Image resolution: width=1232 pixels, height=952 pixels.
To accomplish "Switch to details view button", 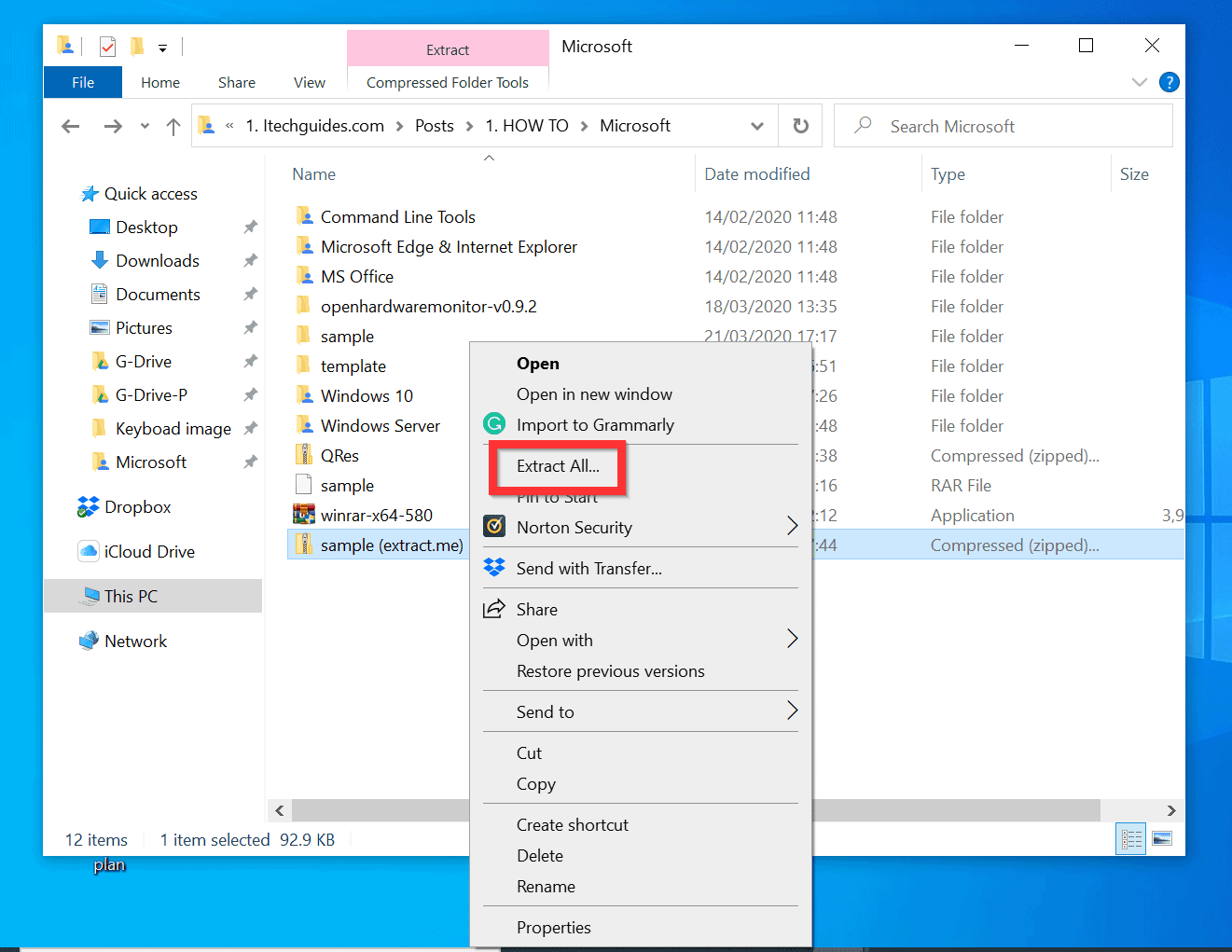I will click(x=1131, y=839).
